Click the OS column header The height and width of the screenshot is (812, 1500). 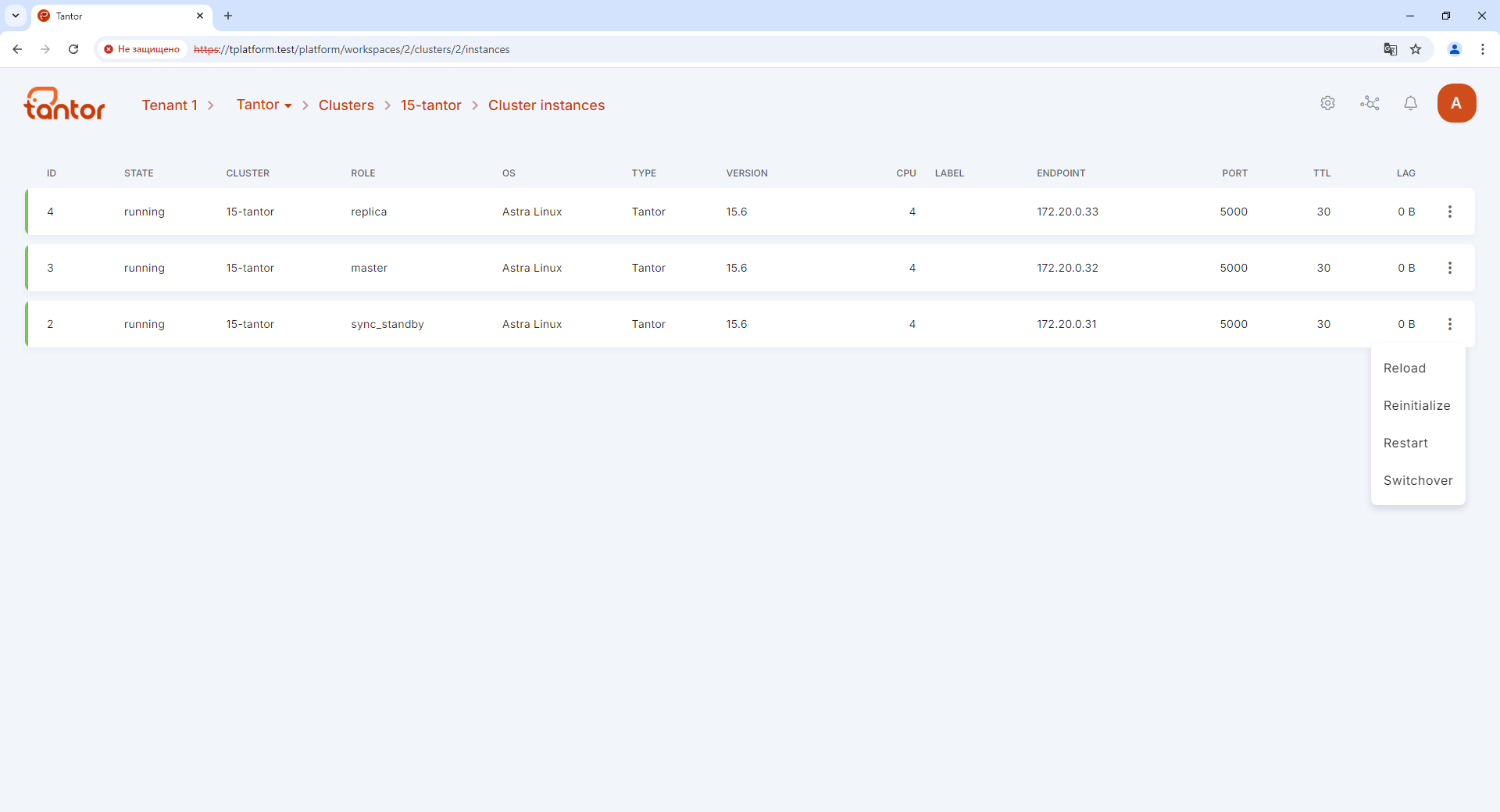pos(509,173)
